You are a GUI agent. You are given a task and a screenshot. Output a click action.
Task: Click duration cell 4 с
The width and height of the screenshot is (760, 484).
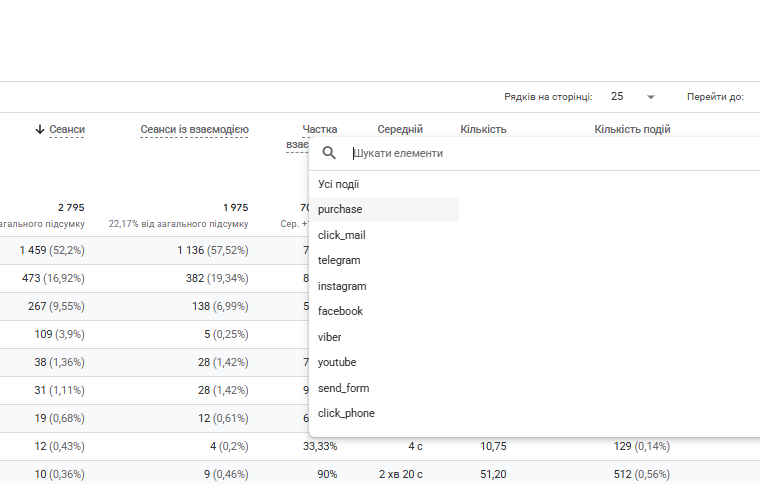click(x=415, y=446)
